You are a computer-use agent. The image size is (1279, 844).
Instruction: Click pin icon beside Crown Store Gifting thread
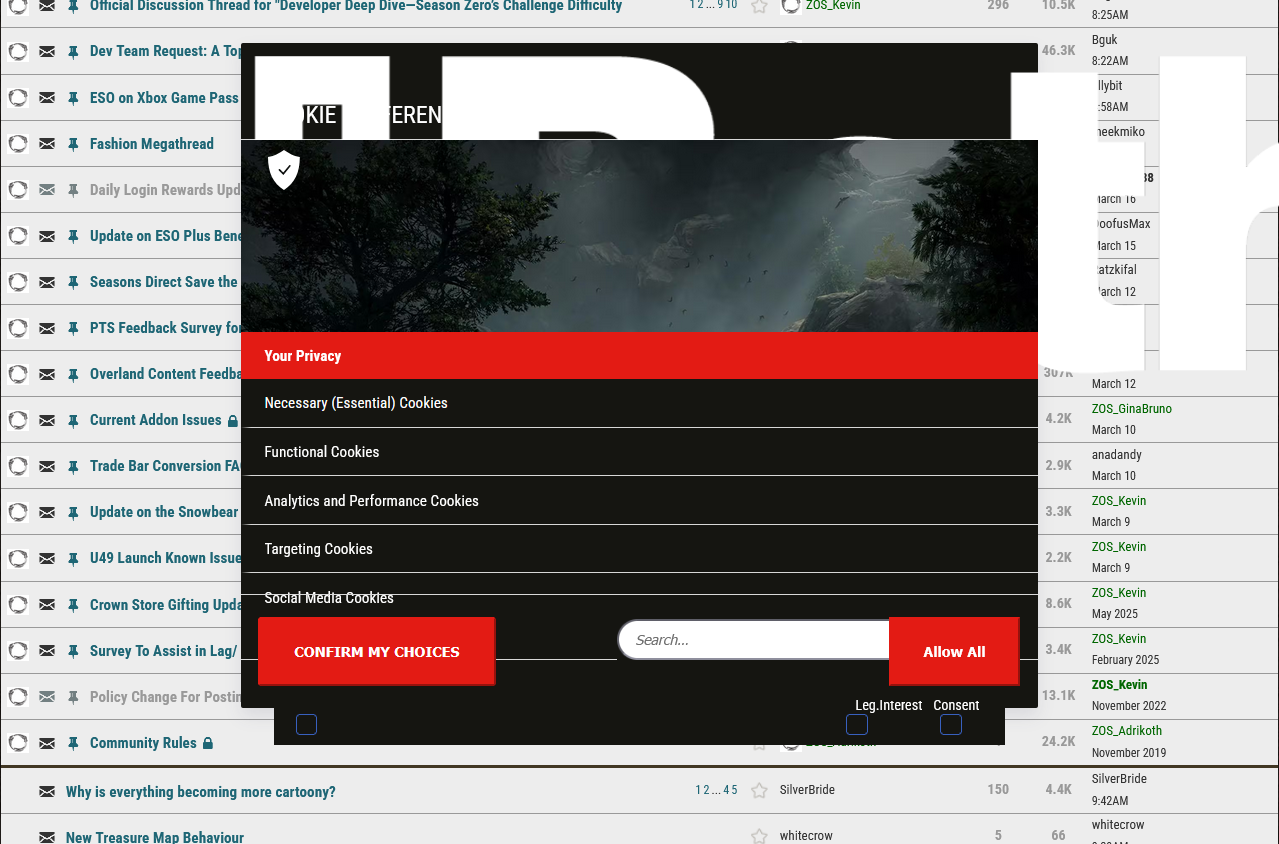click(x=73, y=605)
